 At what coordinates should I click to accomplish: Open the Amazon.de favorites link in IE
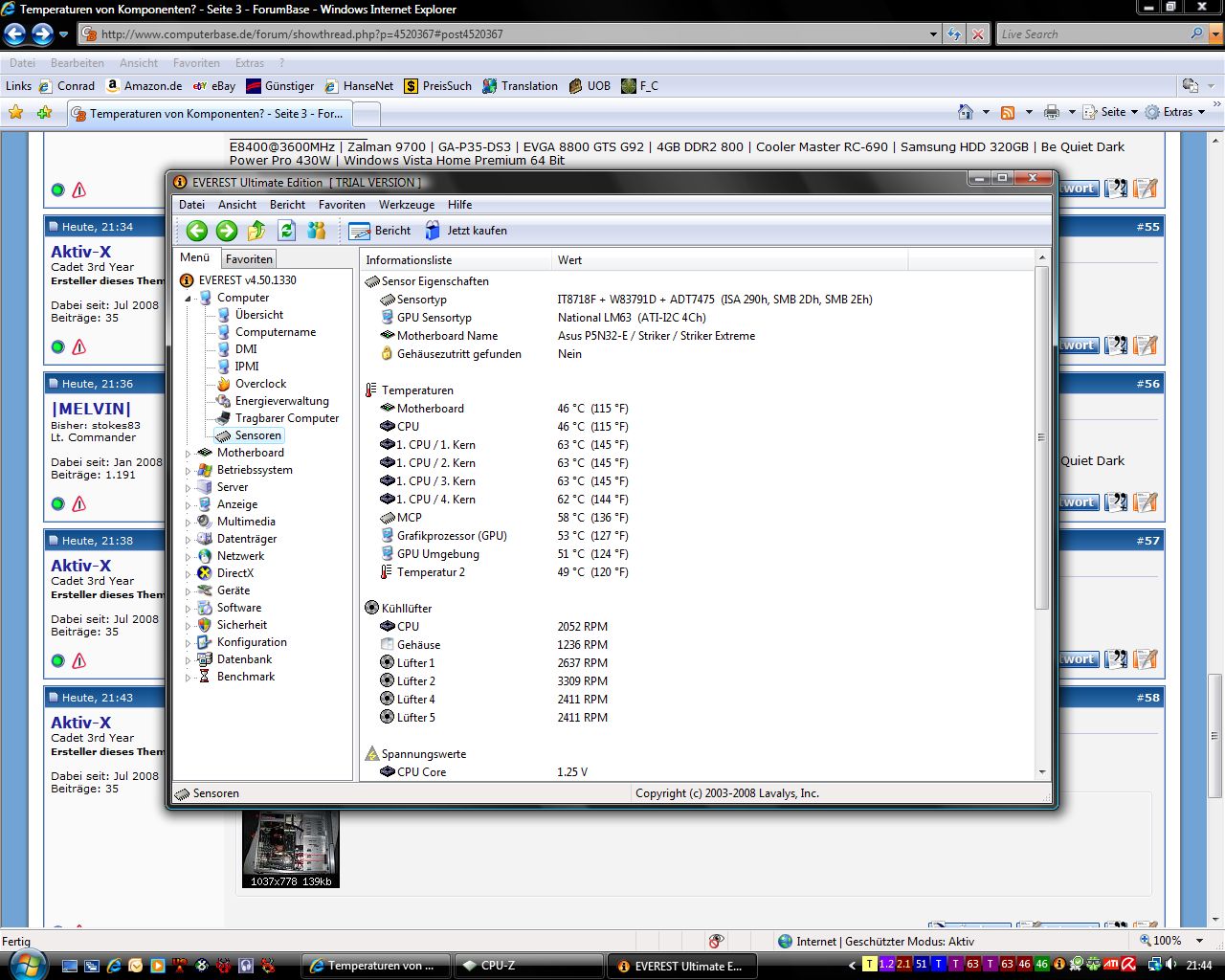point(145,86)
